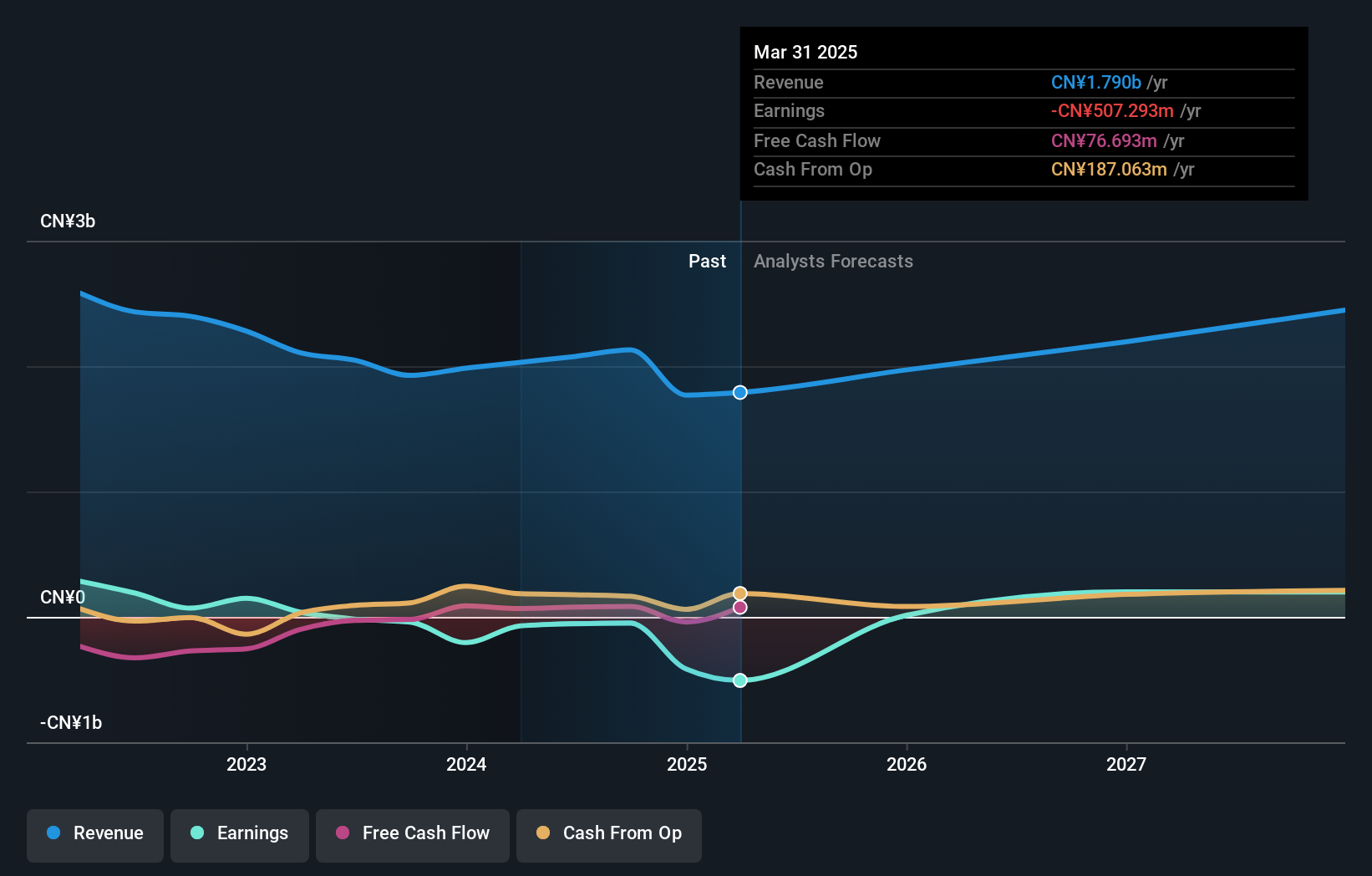Screen dimensions: 1372x876
Task: Toggle the Earnings legend button
Action: tap(240, 835)
